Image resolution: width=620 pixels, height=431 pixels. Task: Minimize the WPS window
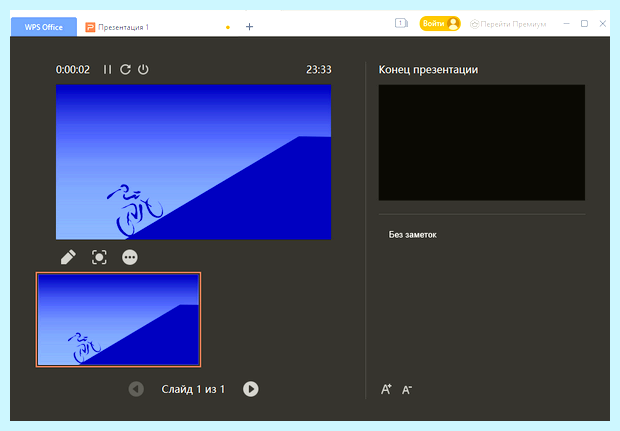pos(566,24)
